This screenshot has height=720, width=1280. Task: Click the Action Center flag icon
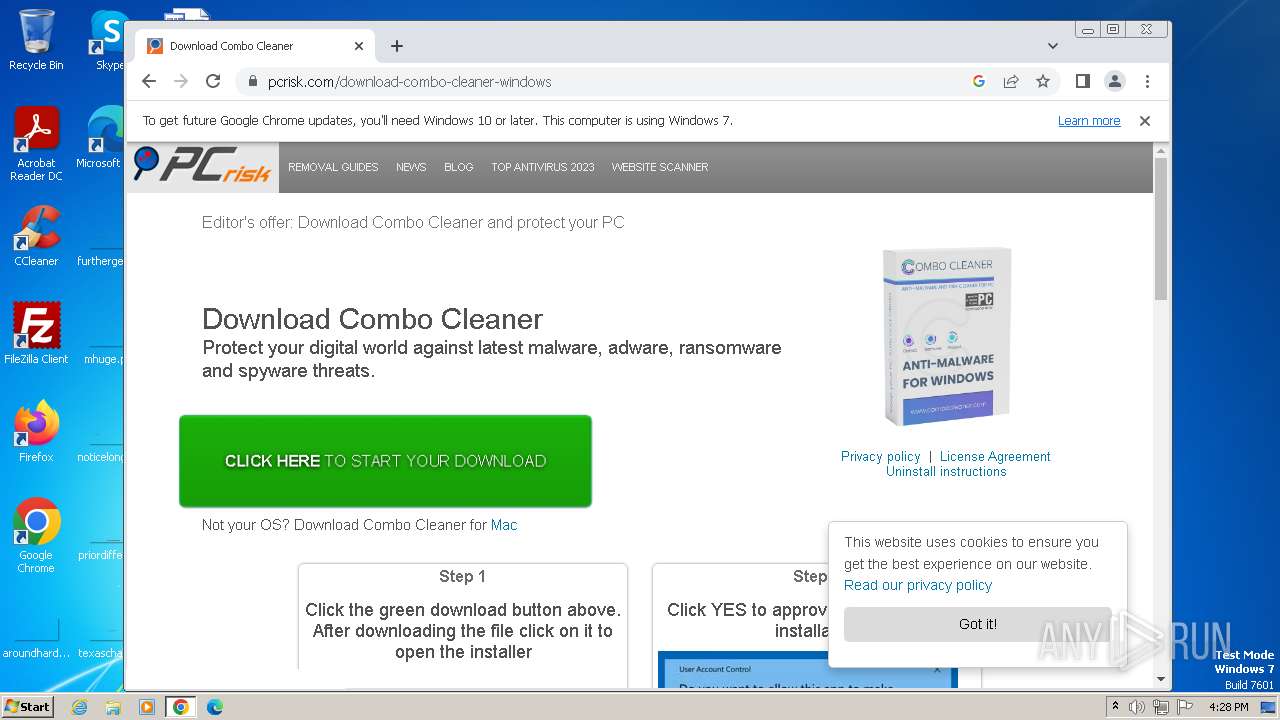pos(1185,707)
